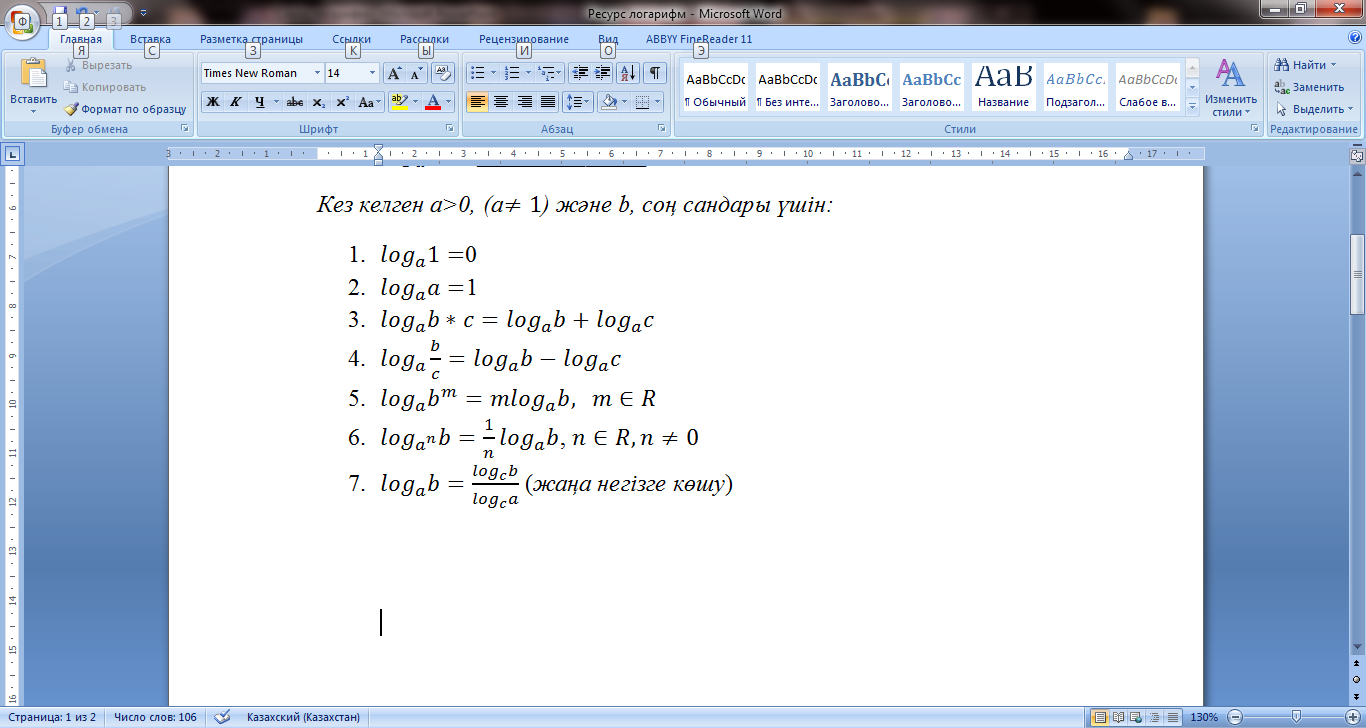Apply the Название style
Viewport: 1366px width, 728px height.
pyautogui.click(x=1003, y=88)
